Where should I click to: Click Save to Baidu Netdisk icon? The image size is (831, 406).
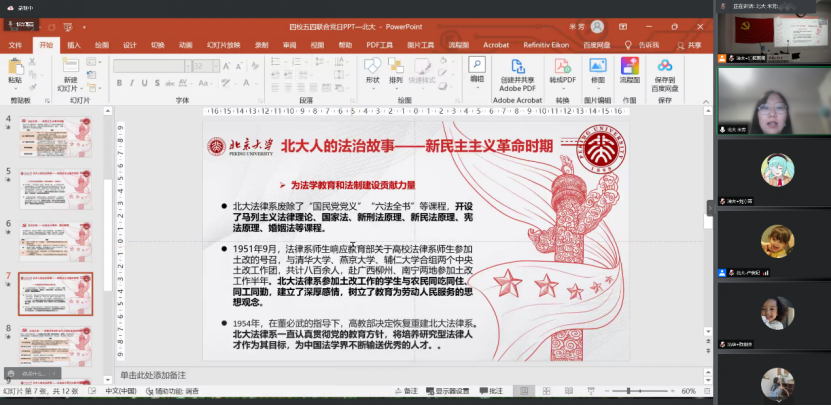coord(665,66)
